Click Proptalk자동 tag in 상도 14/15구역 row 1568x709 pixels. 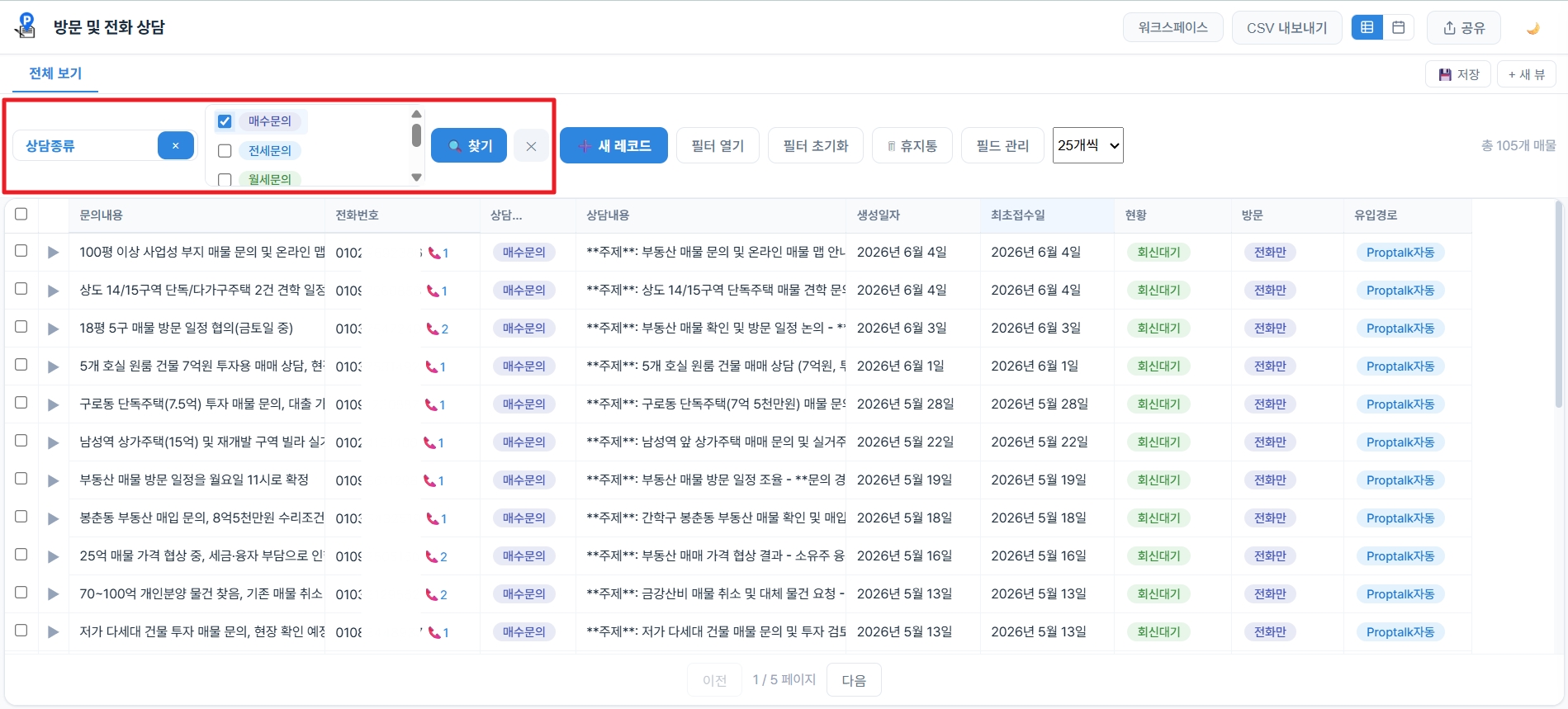1400,291
